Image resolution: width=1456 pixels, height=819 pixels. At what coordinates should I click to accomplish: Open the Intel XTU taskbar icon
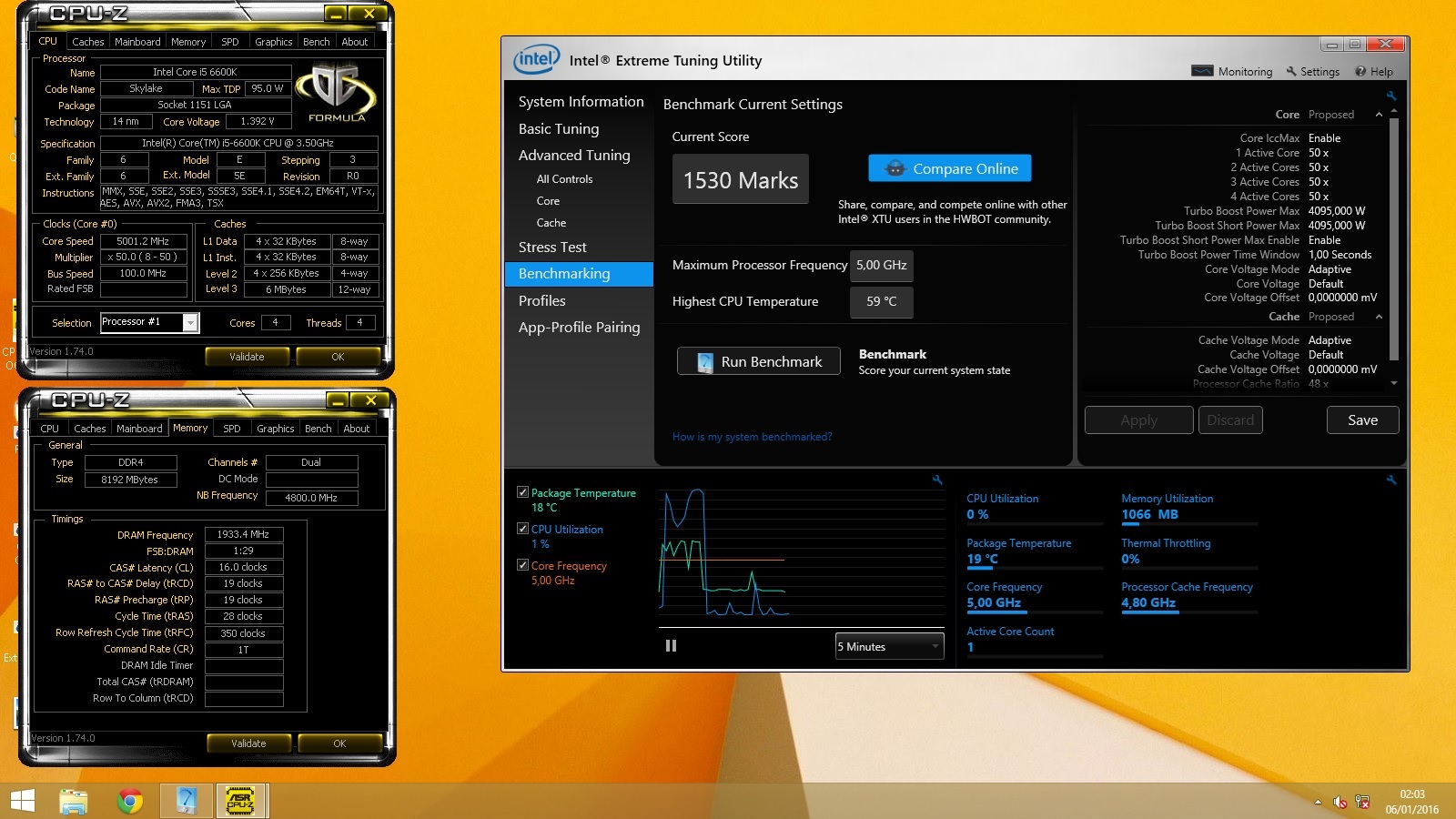pos(187,801)
